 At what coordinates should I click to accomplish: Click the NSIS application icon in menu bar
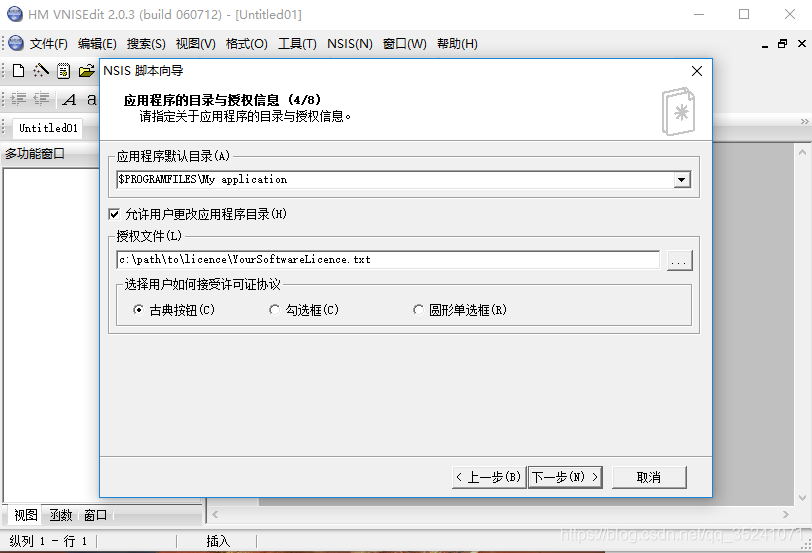(x=16, y=43)
